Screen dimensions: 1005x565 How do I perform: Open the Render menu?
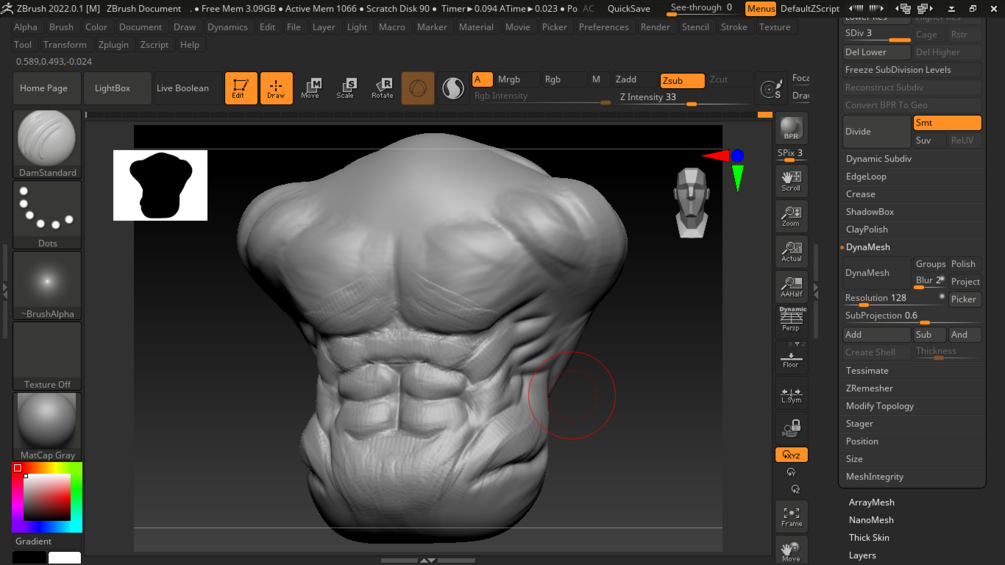pyautogui.click(x=655, y=27)
